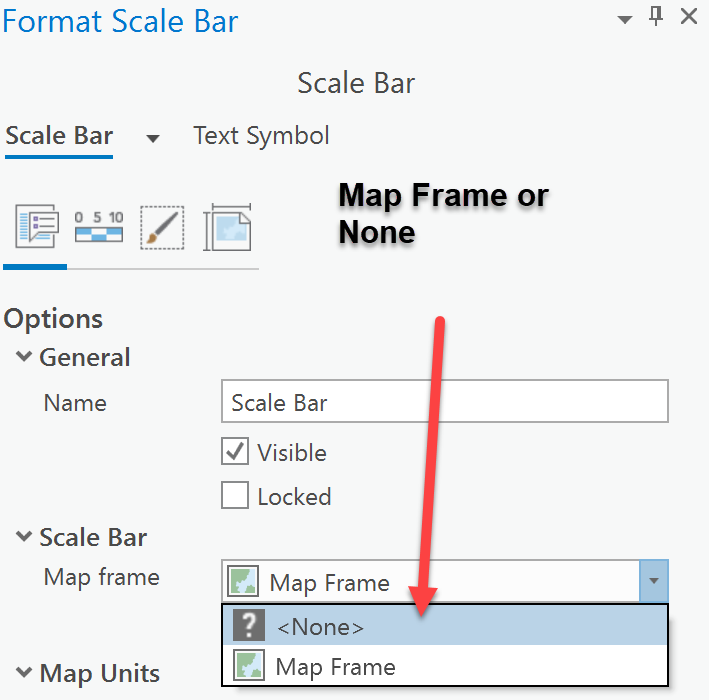
Task: Click the pane menu arrow in title bar
Action: pyautogui.click(x=625, y=19)
